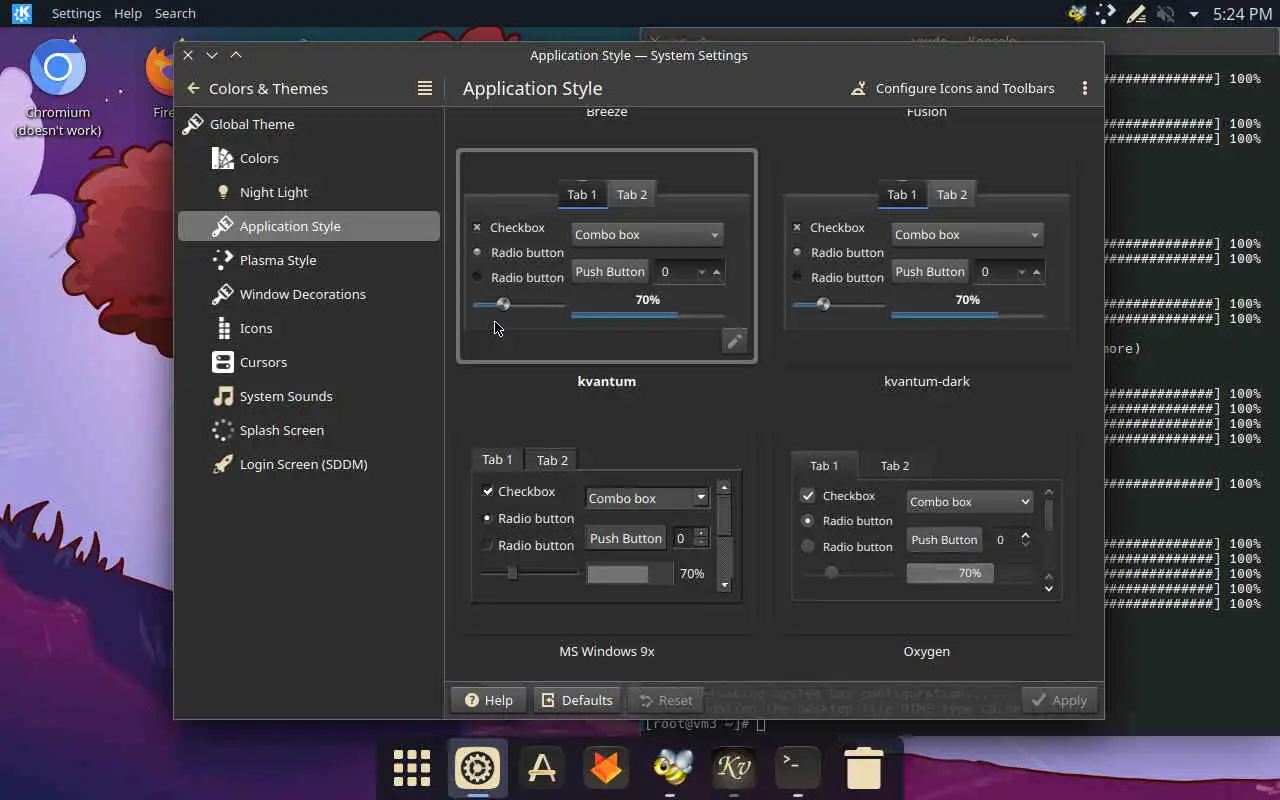
Task: Click the 70% progress bar in Oxygen preview
Action: coord(969,573)
